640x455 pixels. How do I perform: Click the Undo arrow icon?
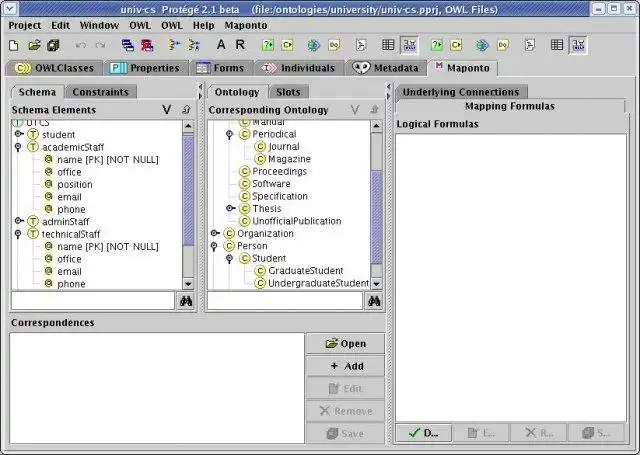point(81,45)
